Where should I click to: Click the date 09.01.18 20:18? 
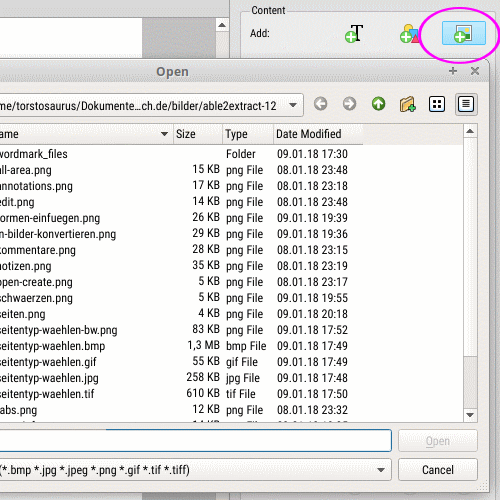[x=312, y=314]
